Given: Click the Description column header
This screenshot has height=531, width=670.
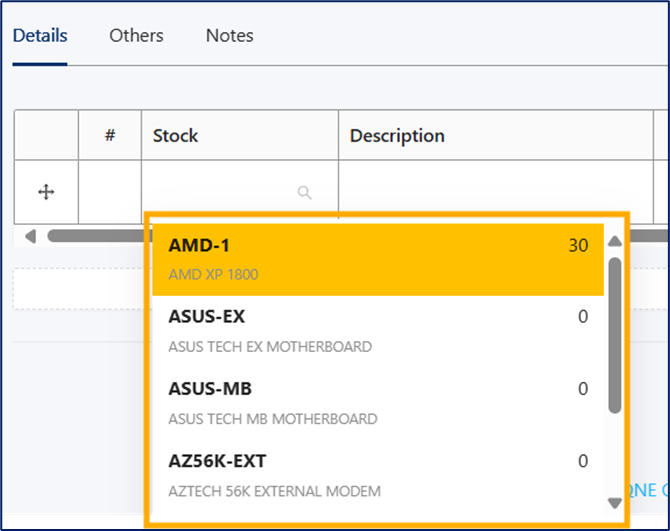Looking at the screenshot, I should (x=496, y=135).
